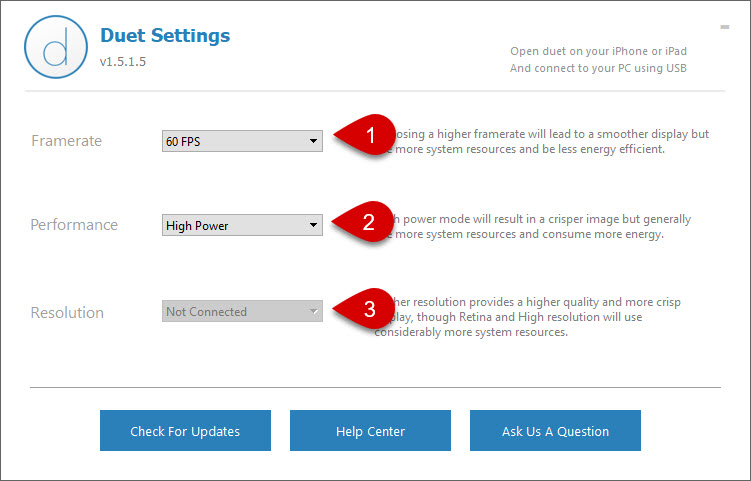This screenshot has width=751, height=481.
Task: Open the Framerate dropdown showing 60 FPS
Action: click(x=242, y=141)
